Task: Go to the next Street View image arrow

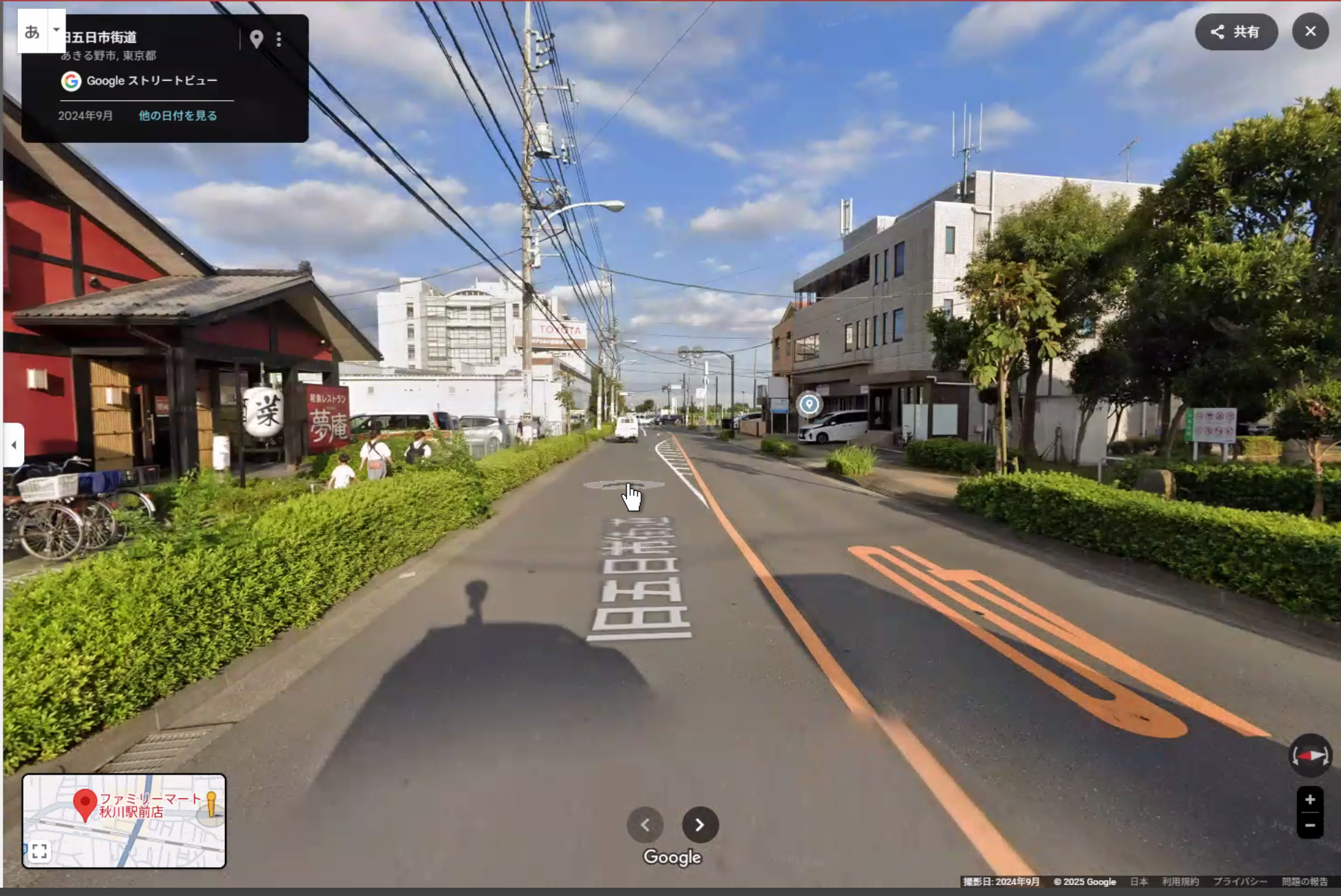Action: (700, 825)
